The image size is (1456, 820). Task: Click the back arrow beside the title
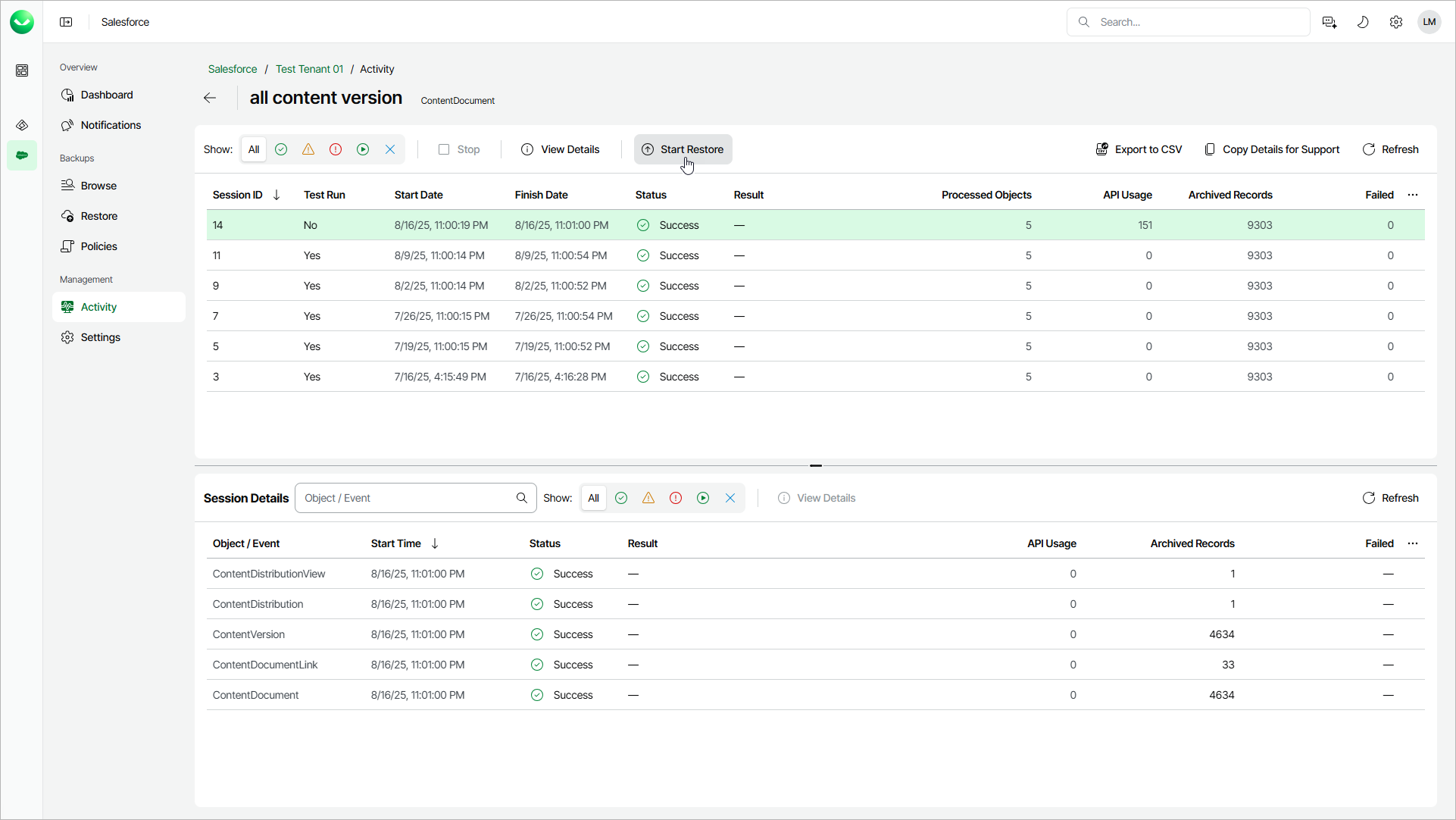(210, 98)
